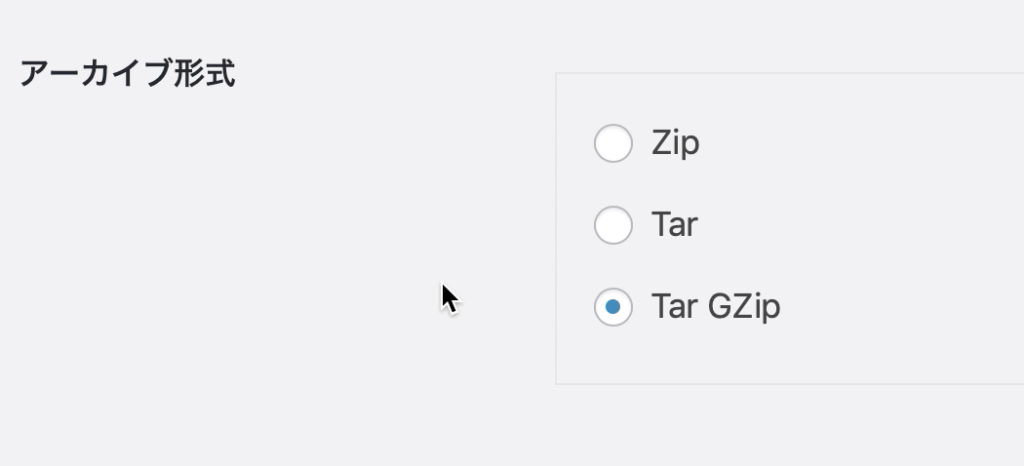The width and height of the screenshot is (1024, 466).
Task: Click the word "GZip" in the third option
Action: (x=743, y=307)
